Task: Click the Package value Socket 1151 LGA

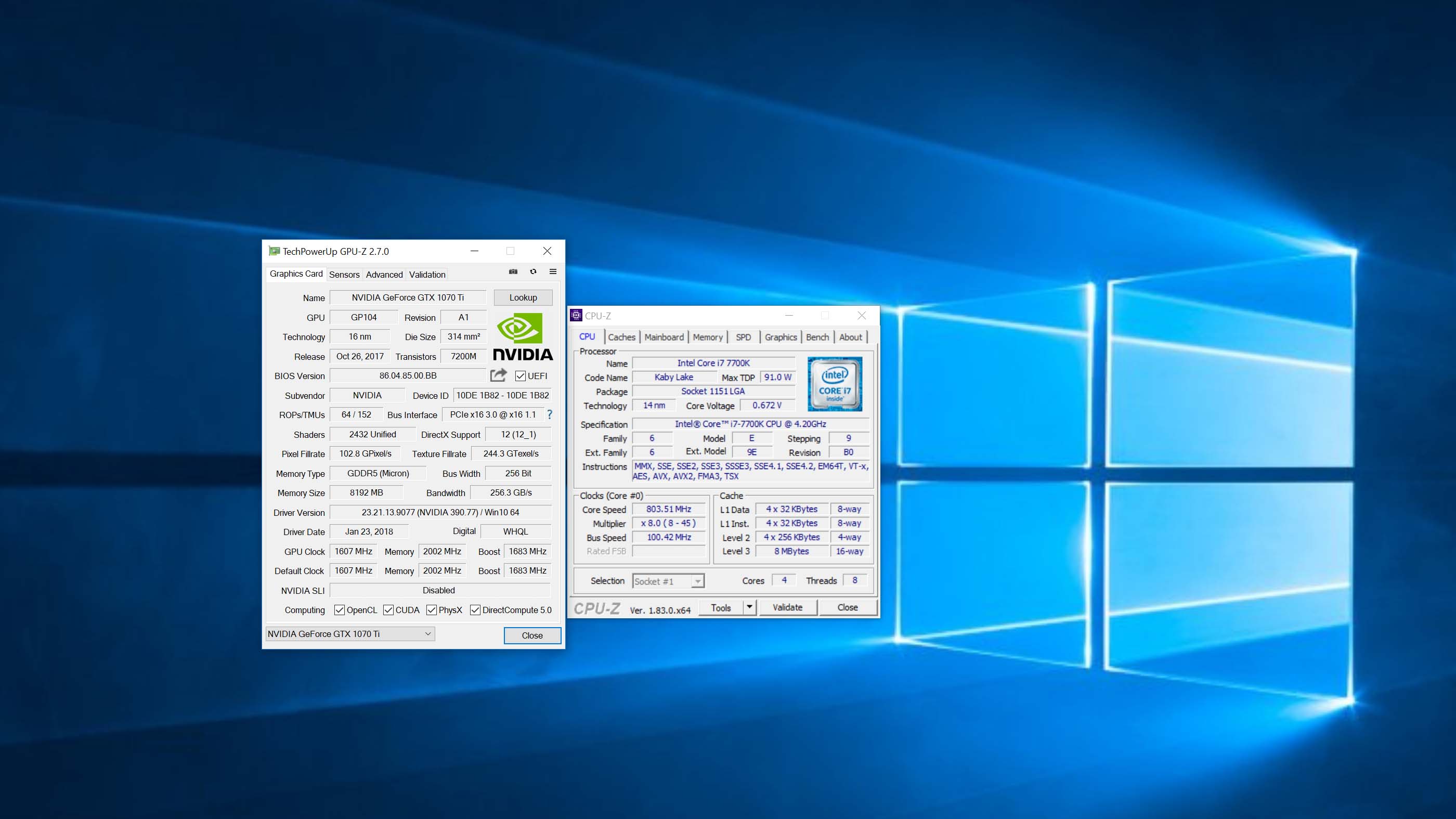Action: [713, 391]
